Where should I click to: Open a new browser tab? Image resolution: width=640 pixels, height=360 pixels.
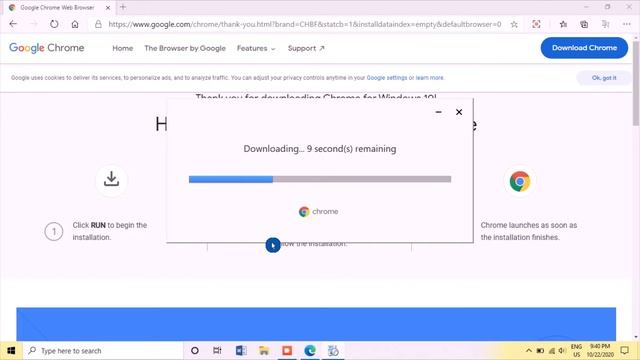[123, 7]
